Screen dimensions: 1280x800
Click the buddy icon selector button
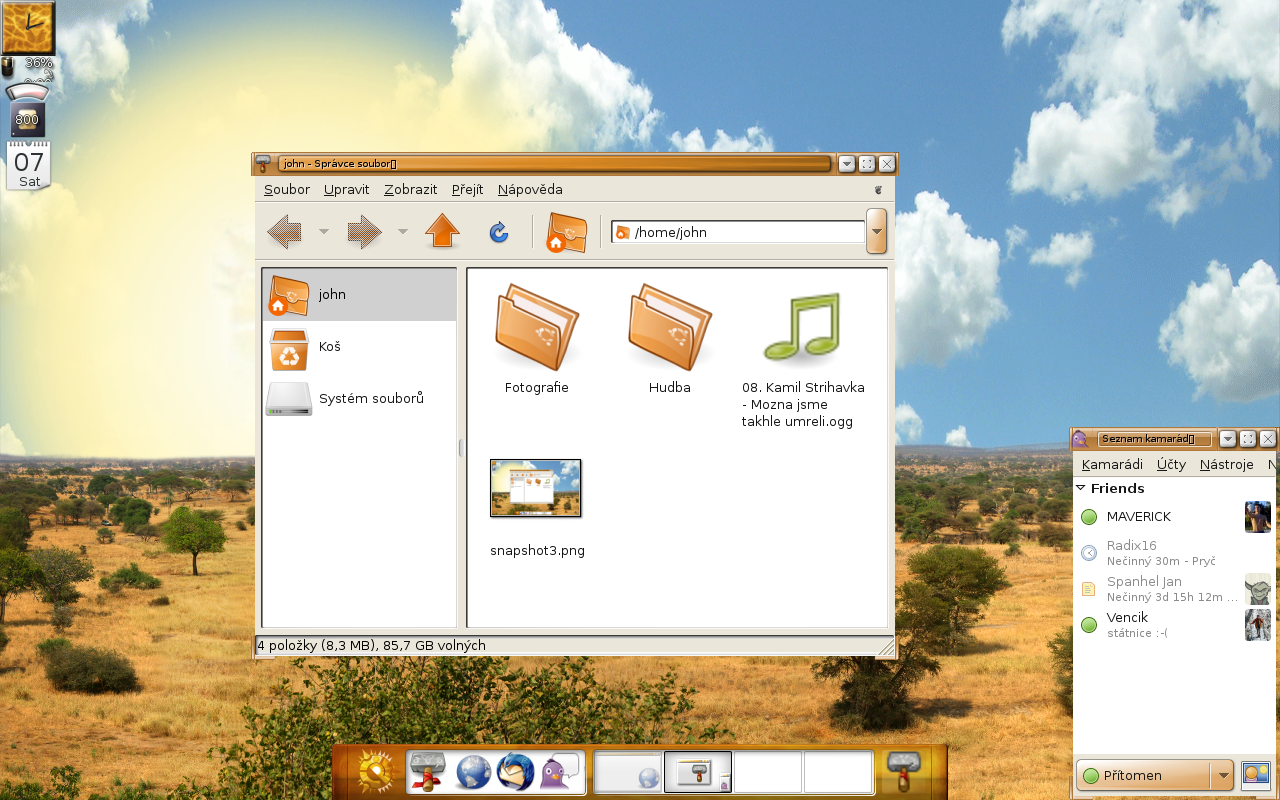coord(1255,774)
